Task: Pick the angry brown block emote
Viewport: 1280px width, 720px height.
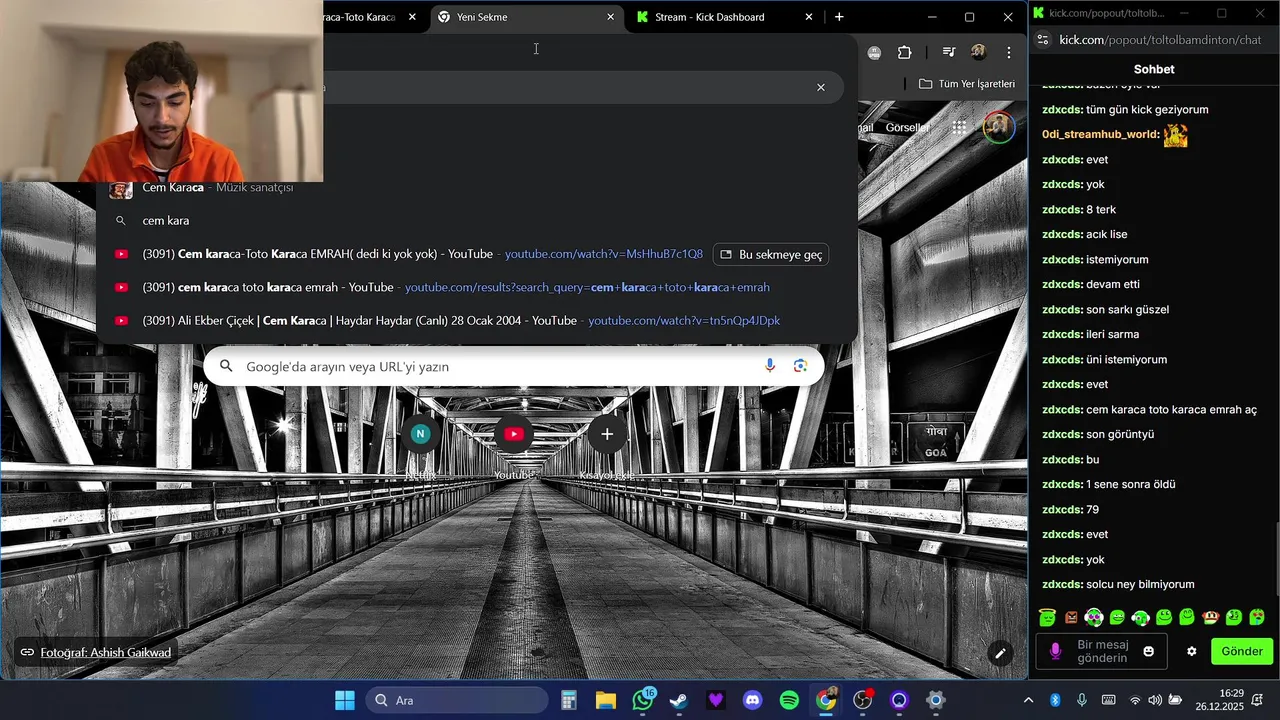Action: click(x=1071, y=618)
